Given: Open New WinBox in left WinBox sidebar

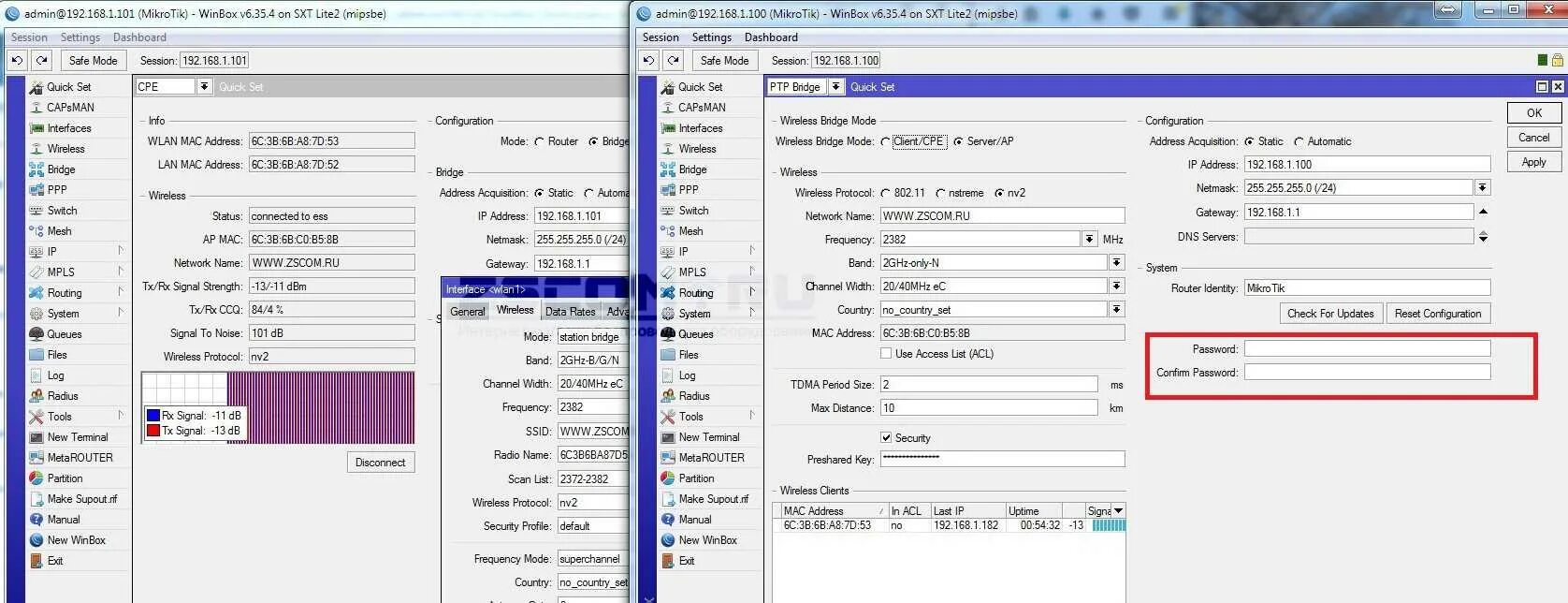Looking at the screenshot, I should (77, 540).
